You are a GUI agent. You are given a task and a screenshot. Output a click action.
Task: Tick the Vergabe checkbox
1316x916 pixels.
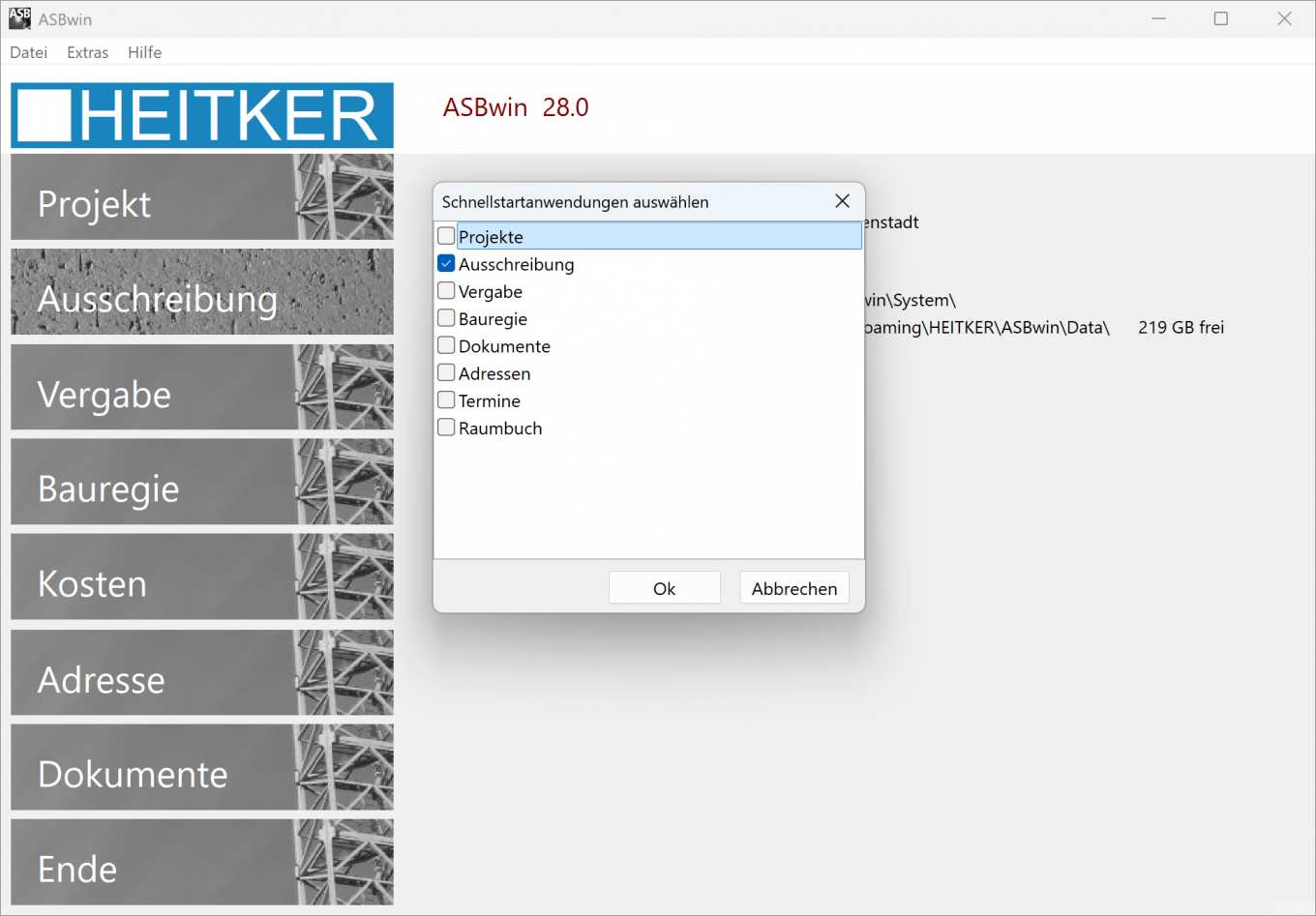pos(446,290)
